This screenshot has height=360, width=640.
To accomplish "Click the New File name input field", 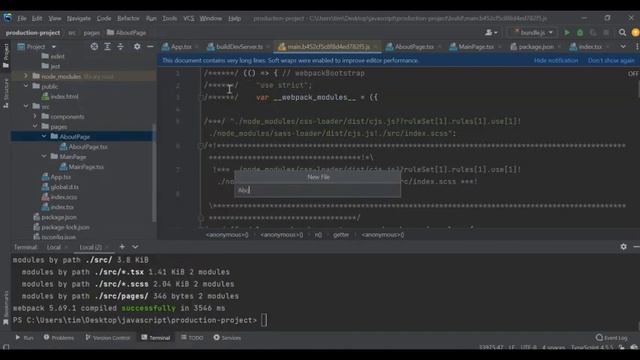I will 317,190.
